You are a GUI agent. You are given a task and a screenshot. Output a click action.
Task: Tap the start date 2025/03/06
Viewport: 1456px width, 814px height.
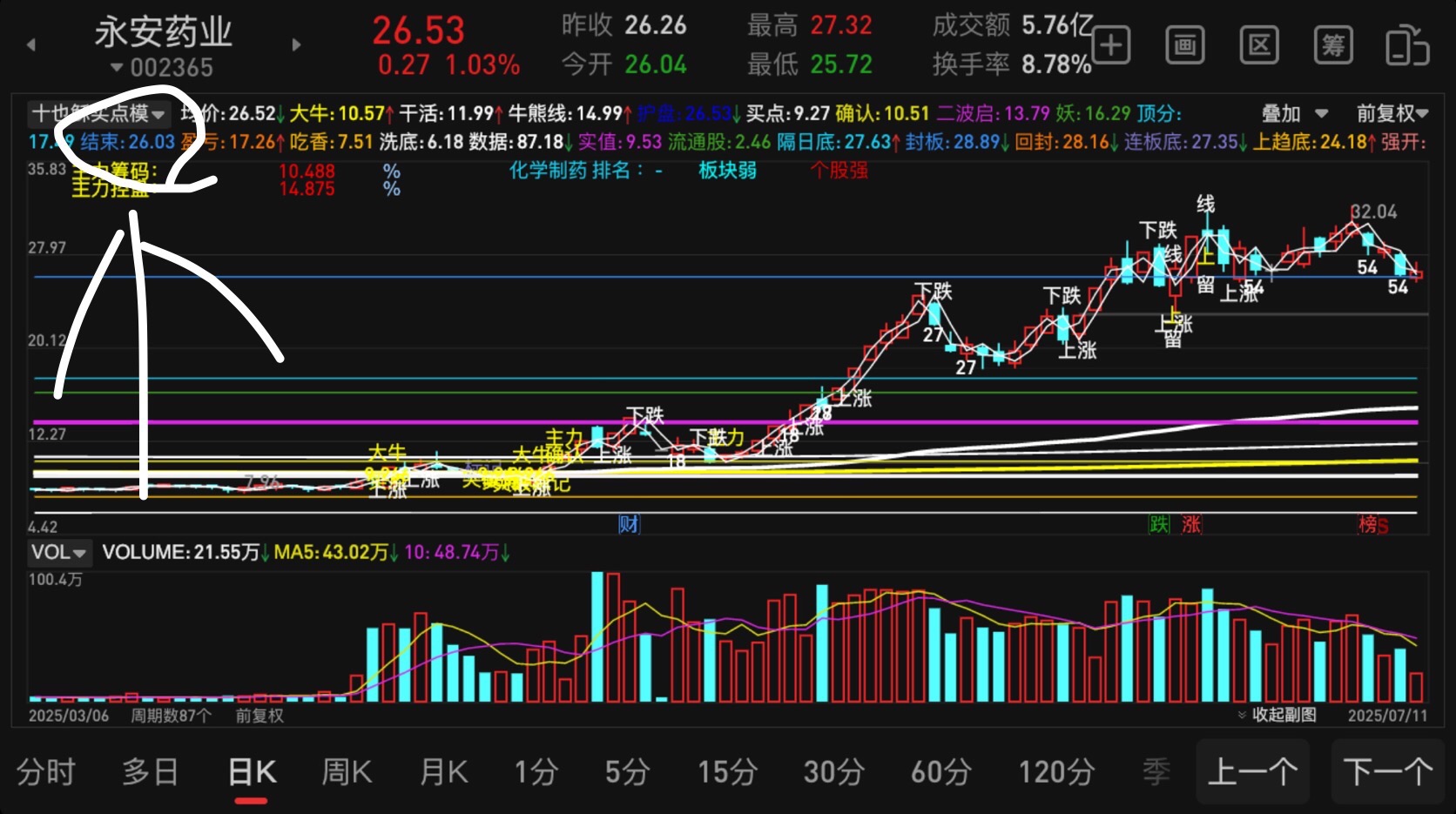69,716
